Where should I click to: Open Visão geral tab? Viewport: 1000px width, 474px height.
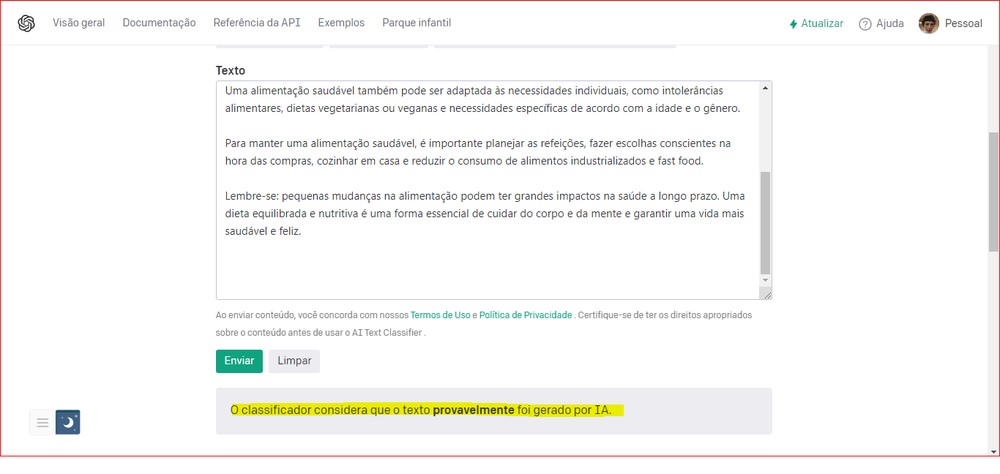tap(79, 23)
